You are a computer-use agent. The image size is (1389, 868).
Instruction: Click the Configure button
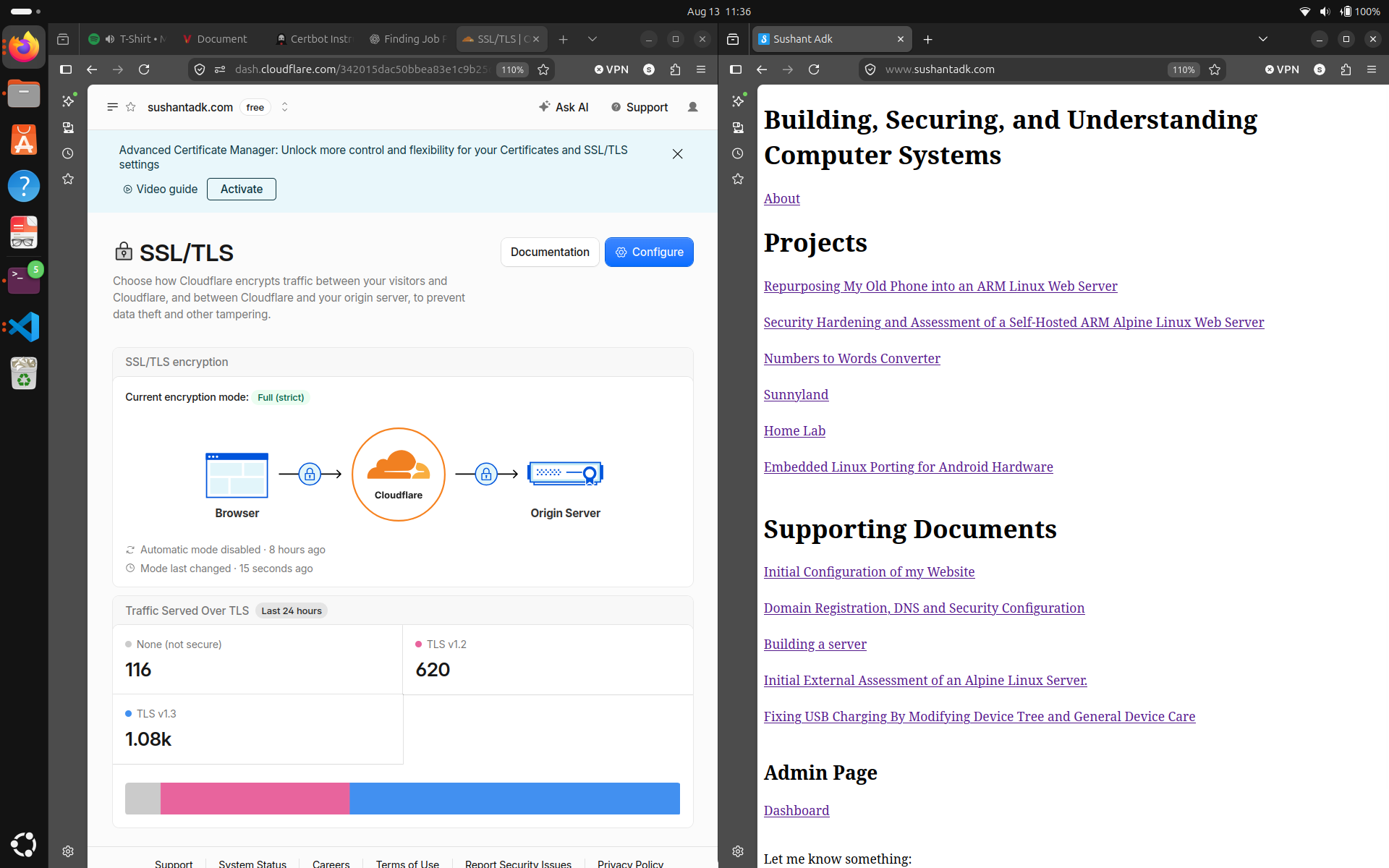649,252
